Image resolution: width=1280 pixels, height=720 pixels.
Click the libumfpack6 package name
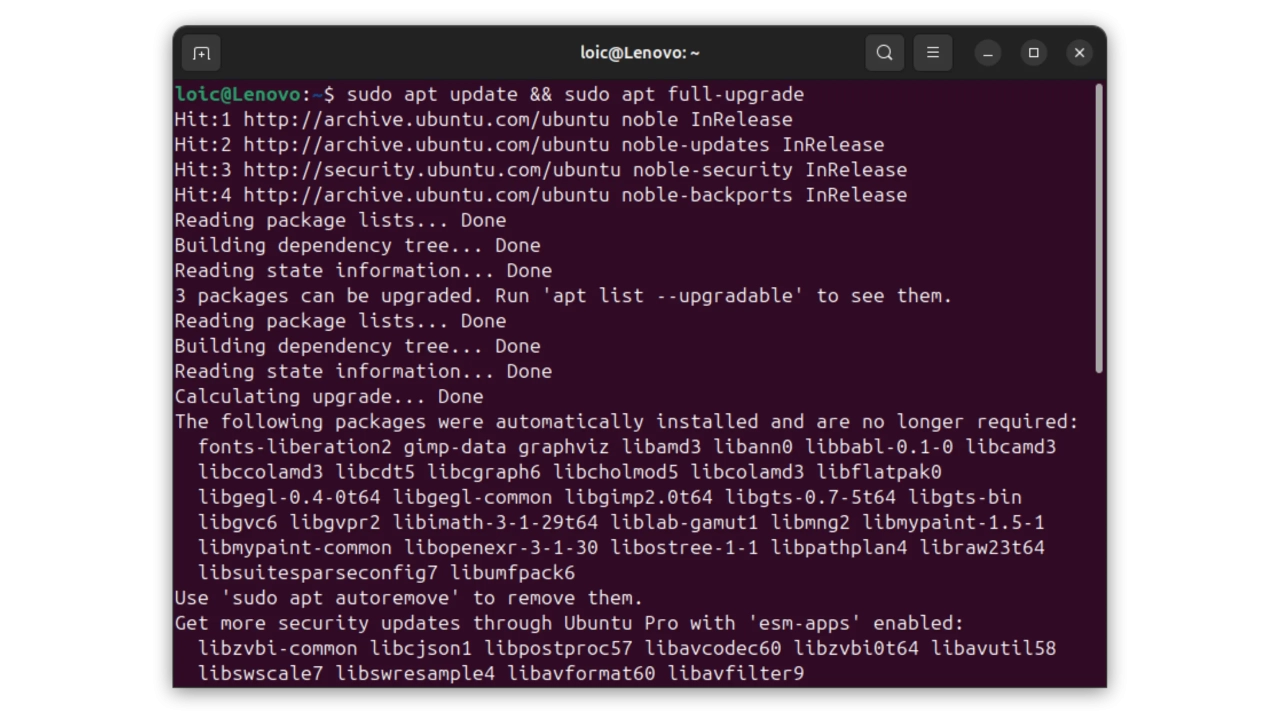(x=512, y=573)
